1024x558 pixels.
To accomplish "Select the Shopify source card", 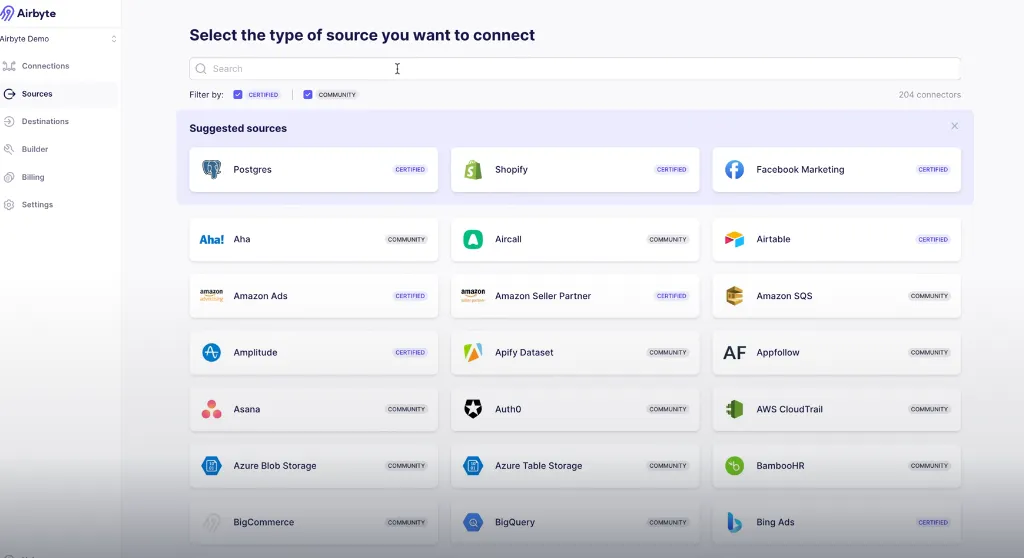I will [575, 169].
